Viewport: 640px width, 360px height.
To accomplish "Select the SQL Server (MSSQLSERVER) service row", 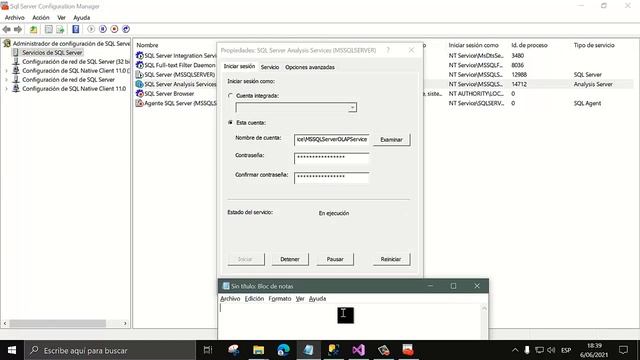I will pyautogui.click(x=176, y=75).
